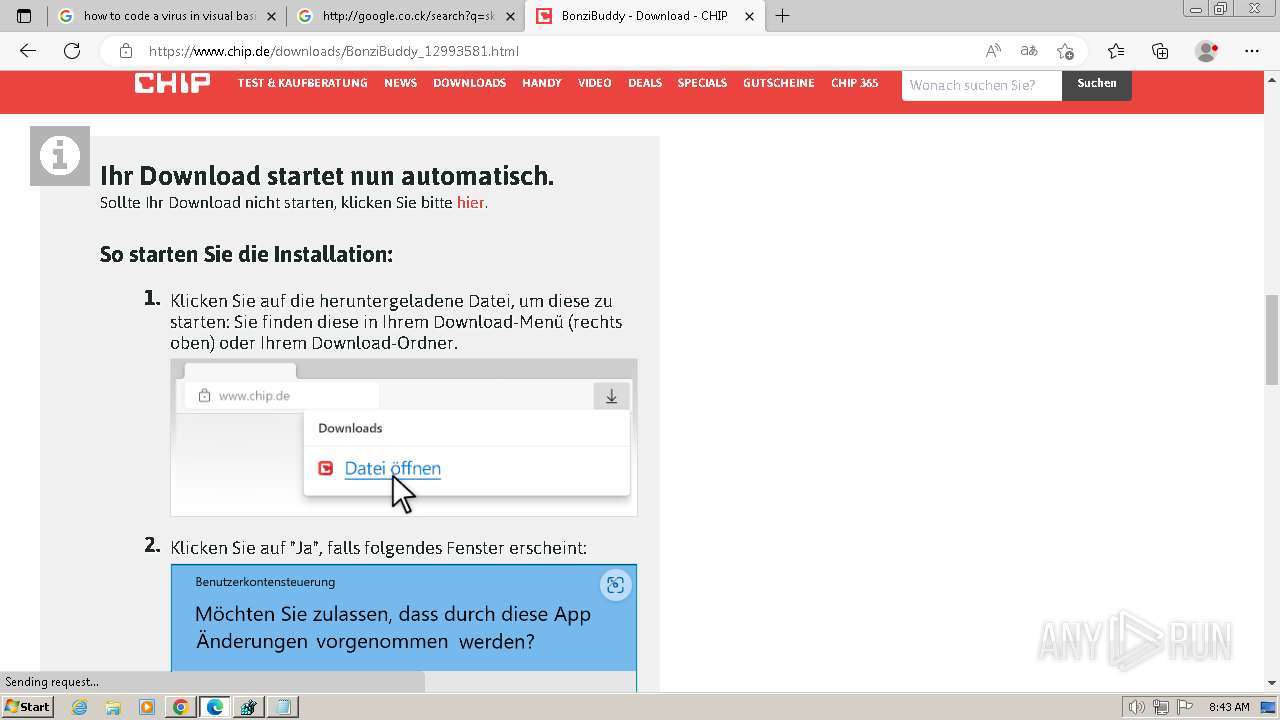Open the SPECIALS section
This screenshot has height=720, width=1280.
tap(702, 83)
